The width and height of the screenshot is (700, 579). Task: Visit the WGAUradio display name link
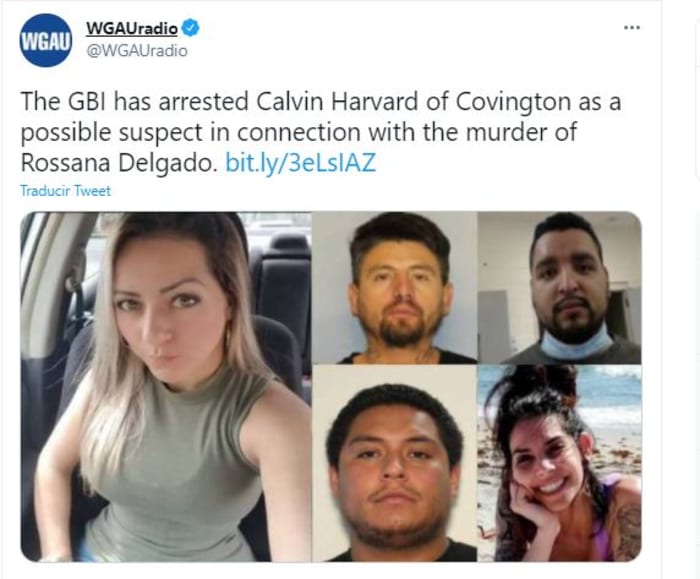(132, 29)
